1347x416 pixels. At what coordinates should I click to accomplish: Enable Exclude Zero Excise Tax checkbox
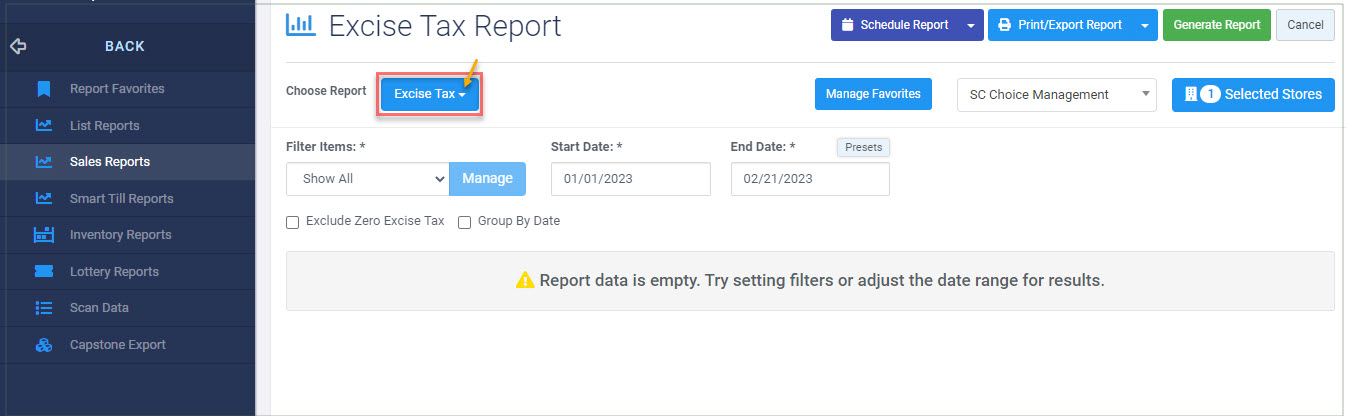pyautogui.click(x=293, y=222)
